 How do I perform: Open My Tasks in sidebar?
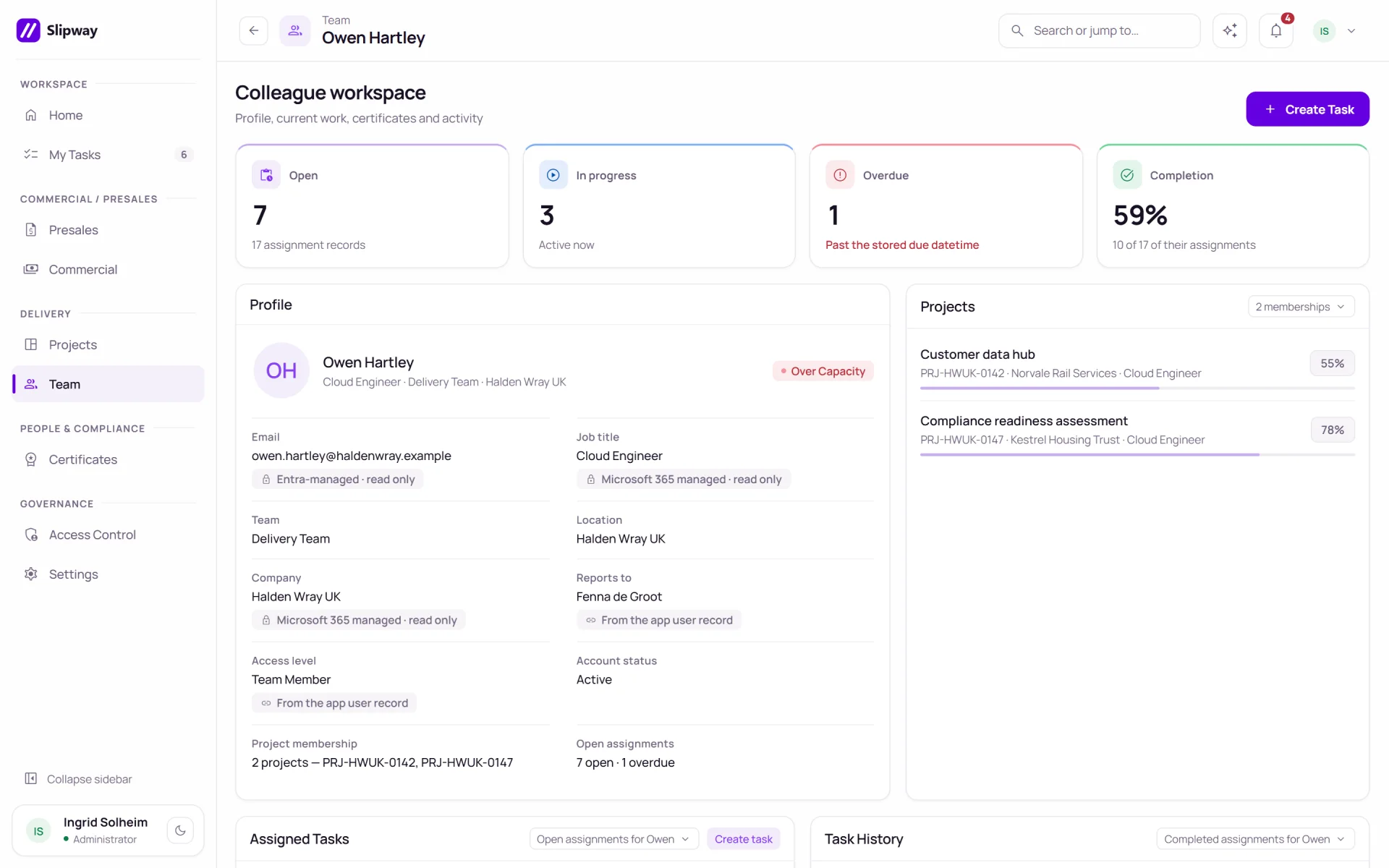(x=108, y=155)
